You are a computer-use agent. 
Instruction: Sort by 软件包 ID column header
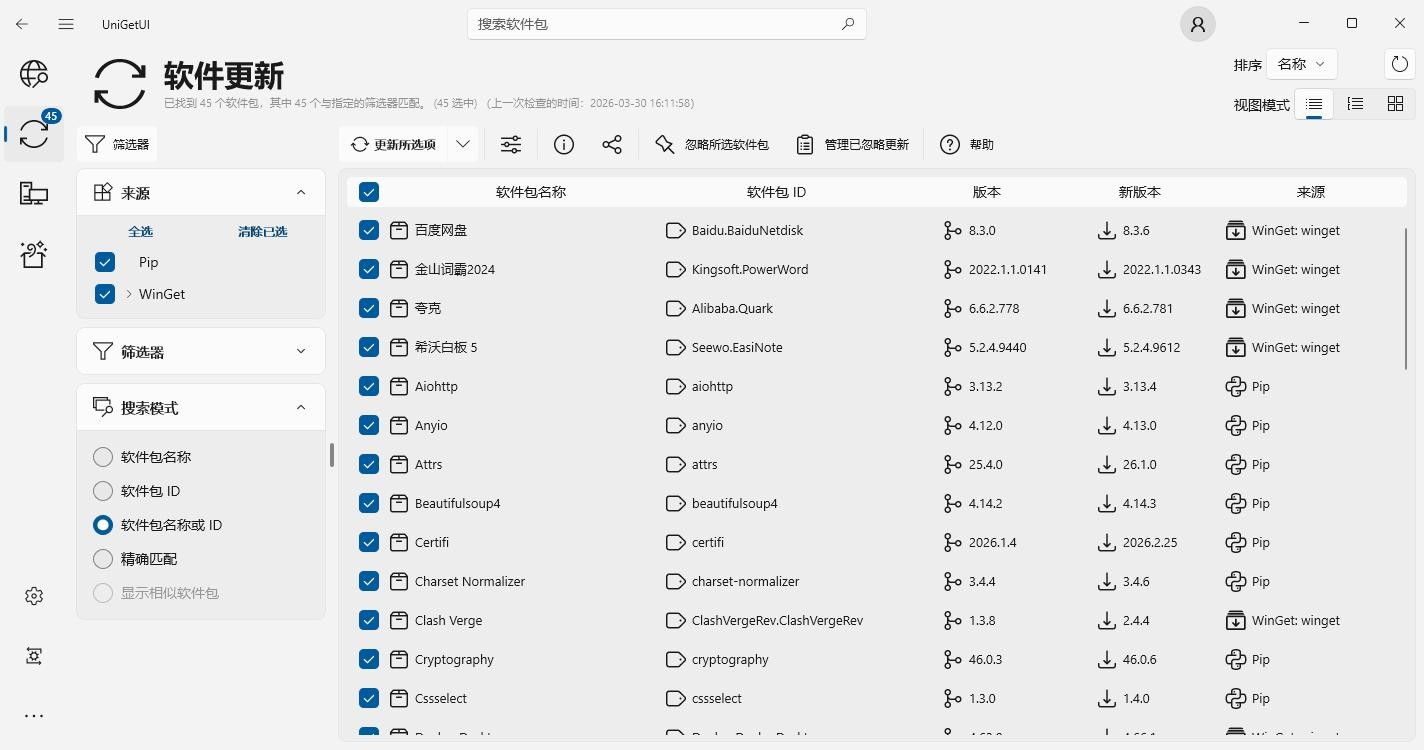click(x=776, y=192)
